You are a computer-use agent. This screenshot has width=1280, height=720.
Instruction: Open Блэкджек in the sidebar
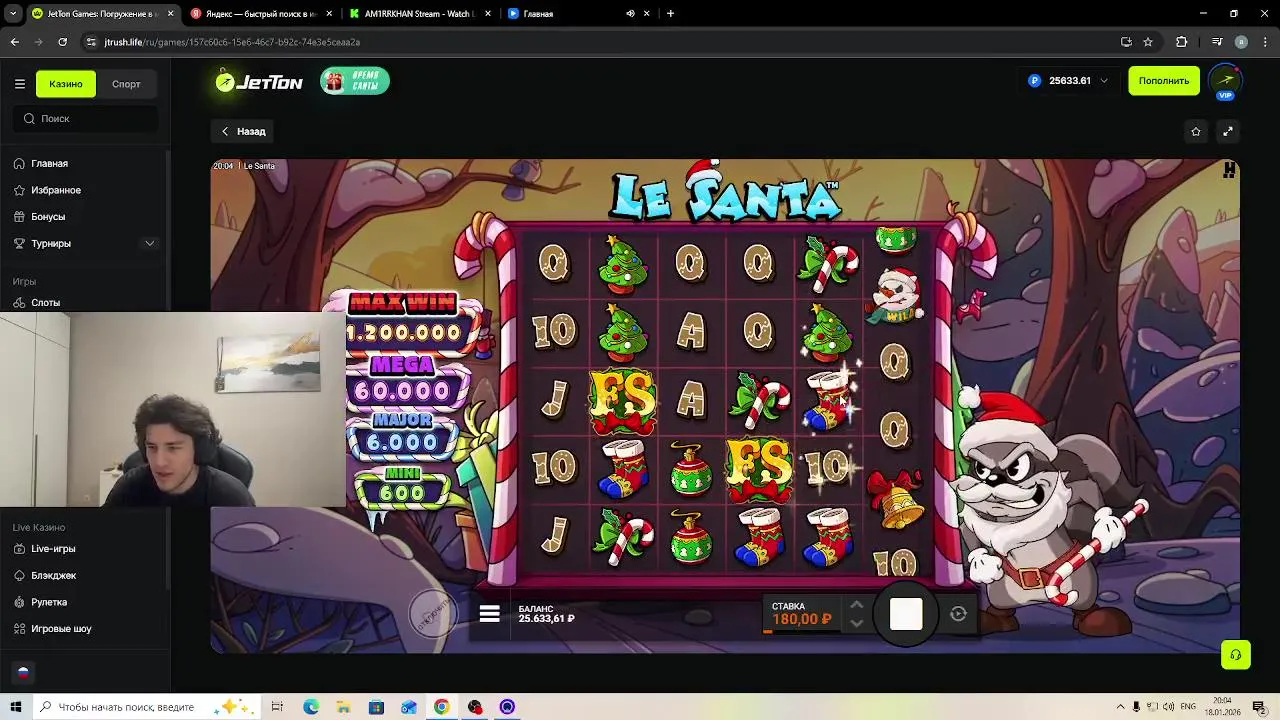[53, 576]
